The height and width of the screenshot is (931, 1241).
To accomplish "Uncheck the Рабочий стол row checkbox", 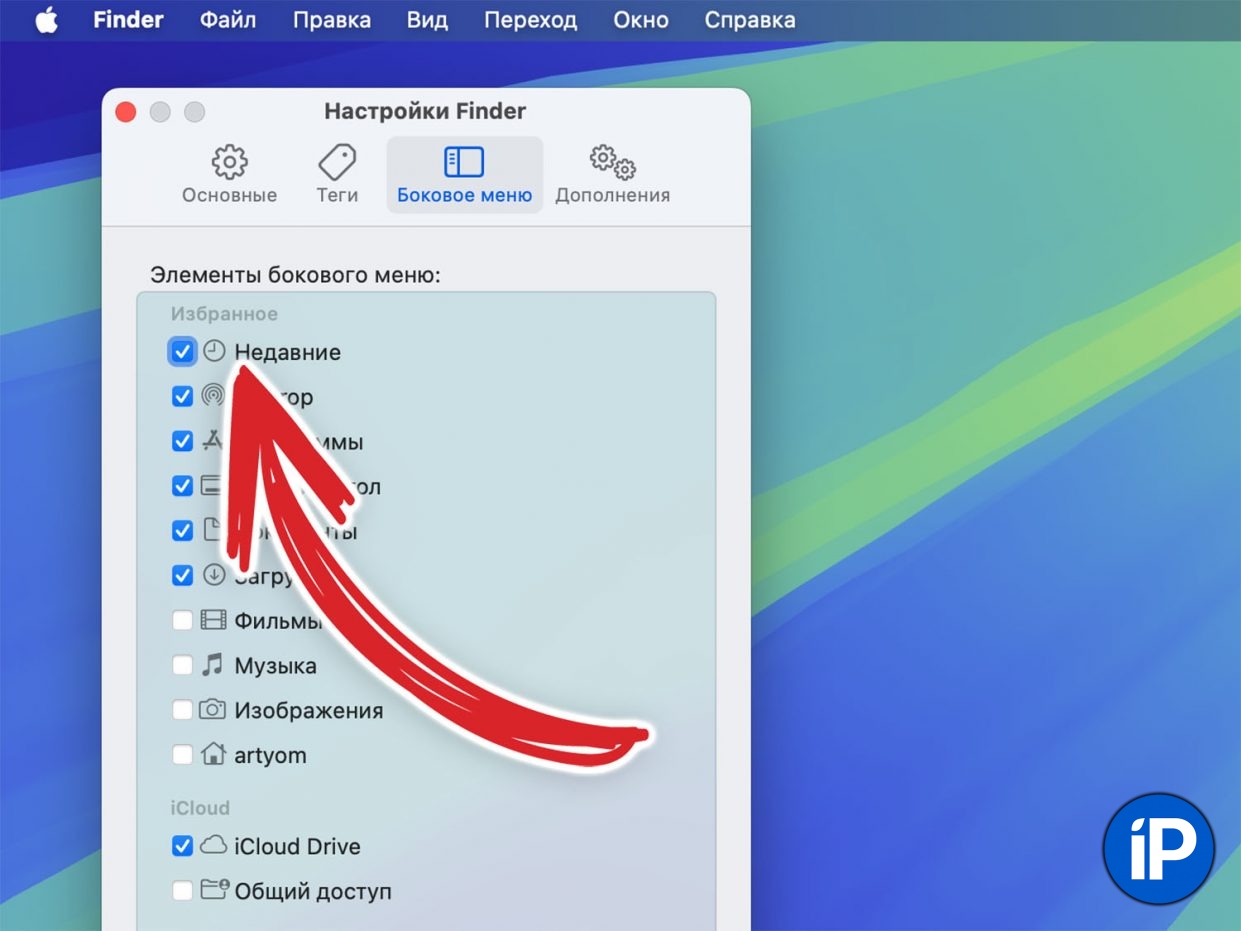I will coord(182,486).
